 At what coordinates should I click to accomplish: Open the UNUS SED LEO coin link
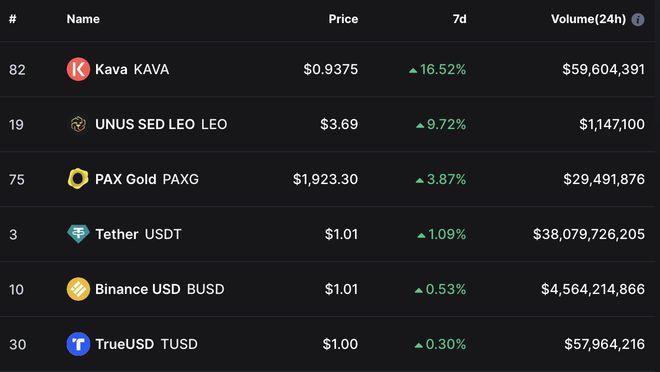click(x=161, y=124)
